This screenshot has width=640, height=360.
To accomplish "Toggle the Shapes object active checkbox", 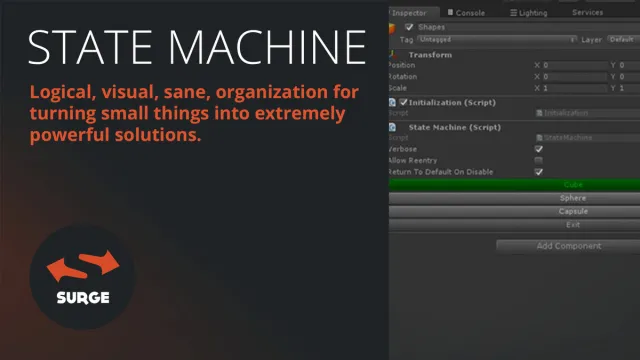I will click(409, 27).
